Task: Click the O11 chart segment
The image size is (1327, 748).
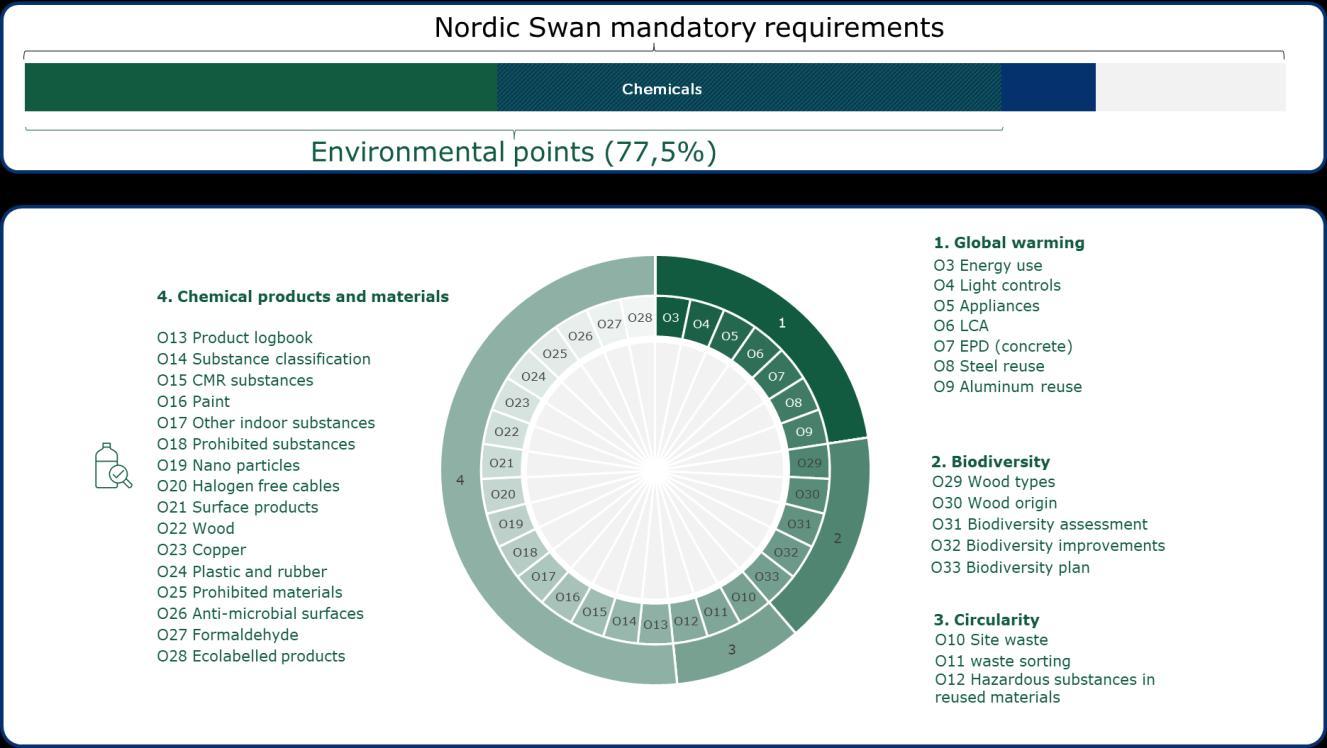Action: coord(716,612)
